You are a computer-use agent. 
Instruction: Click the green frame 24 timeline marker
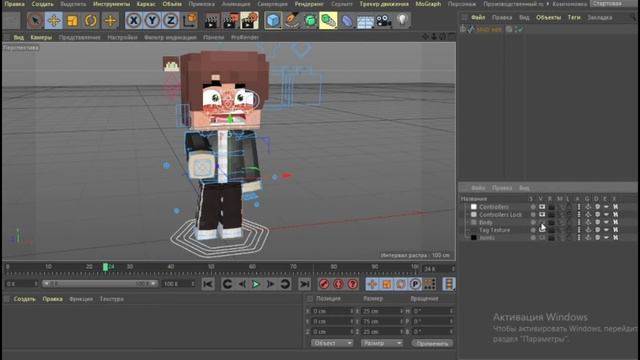105,267
